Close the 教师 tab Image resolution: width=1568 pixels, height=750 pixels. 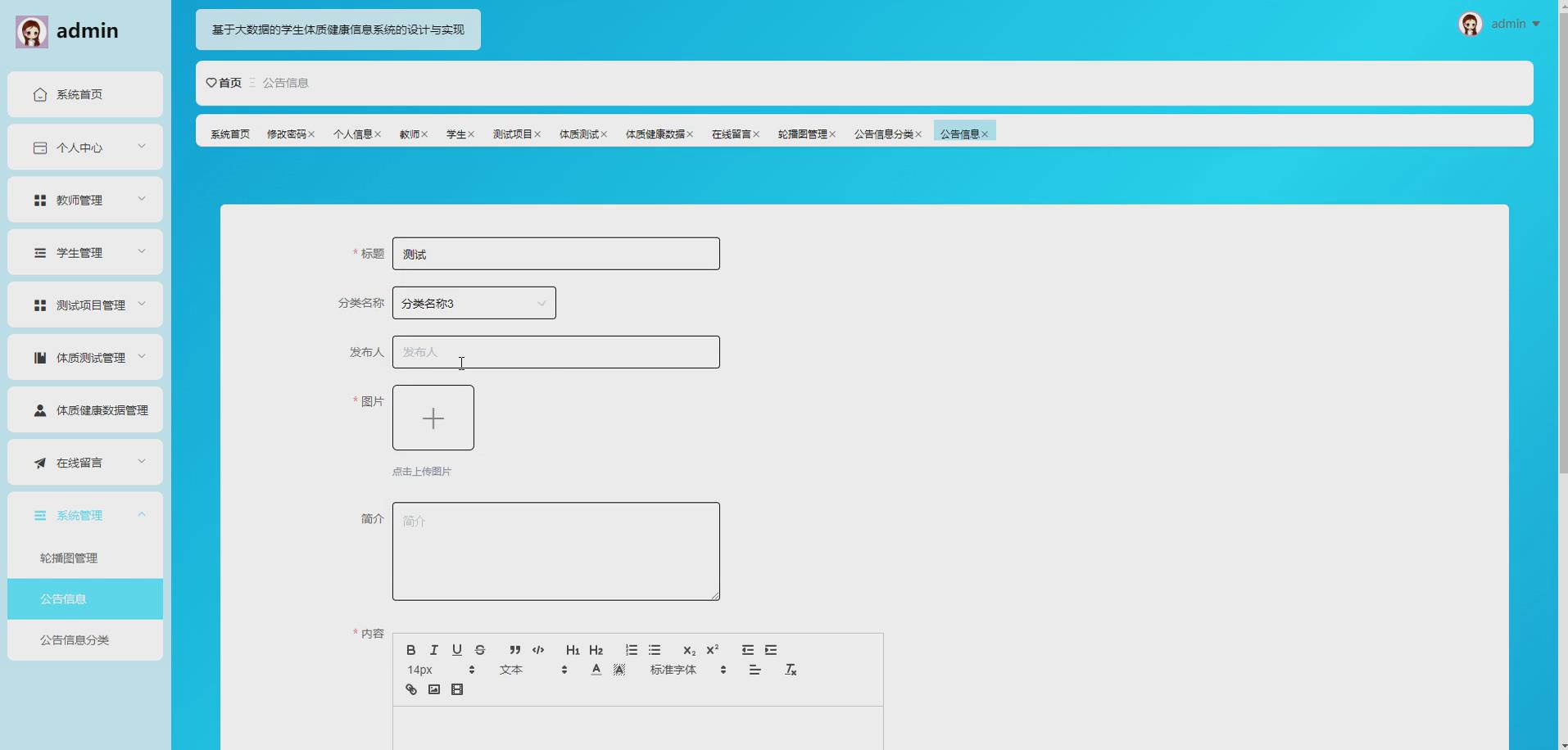(x=424, y=134)
